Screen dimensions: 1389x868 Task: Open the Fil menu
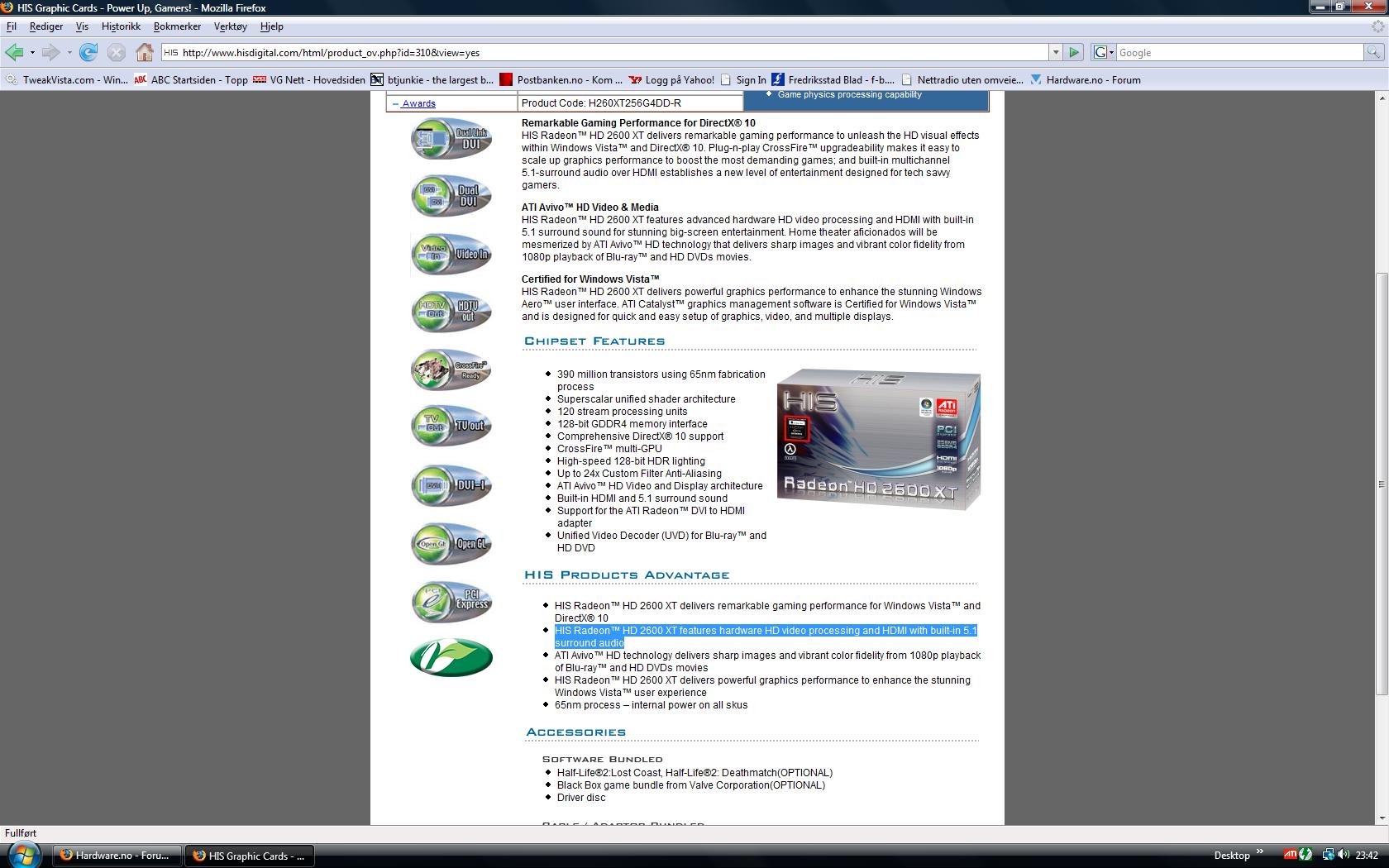pyautogui.click(x=12, y=26)
